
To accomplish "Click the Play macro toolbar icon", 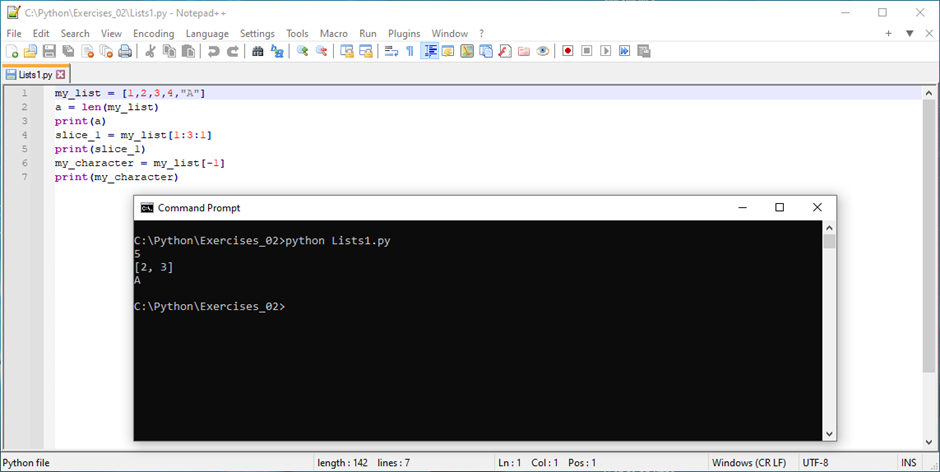I will coord(606,51).
